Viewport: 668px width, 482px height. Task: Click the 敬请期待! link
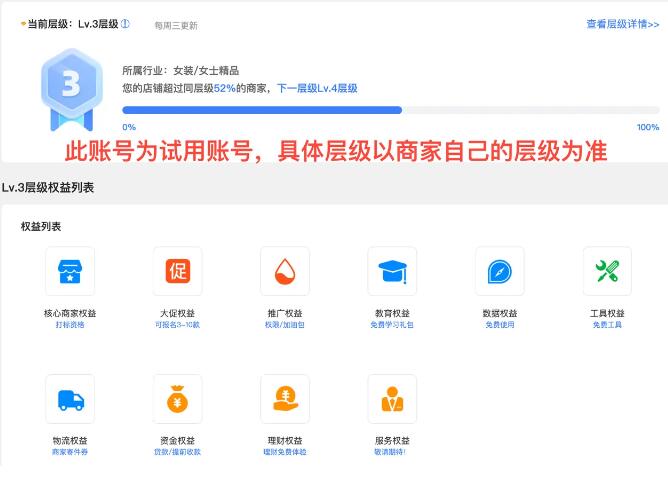coord(390,452)
